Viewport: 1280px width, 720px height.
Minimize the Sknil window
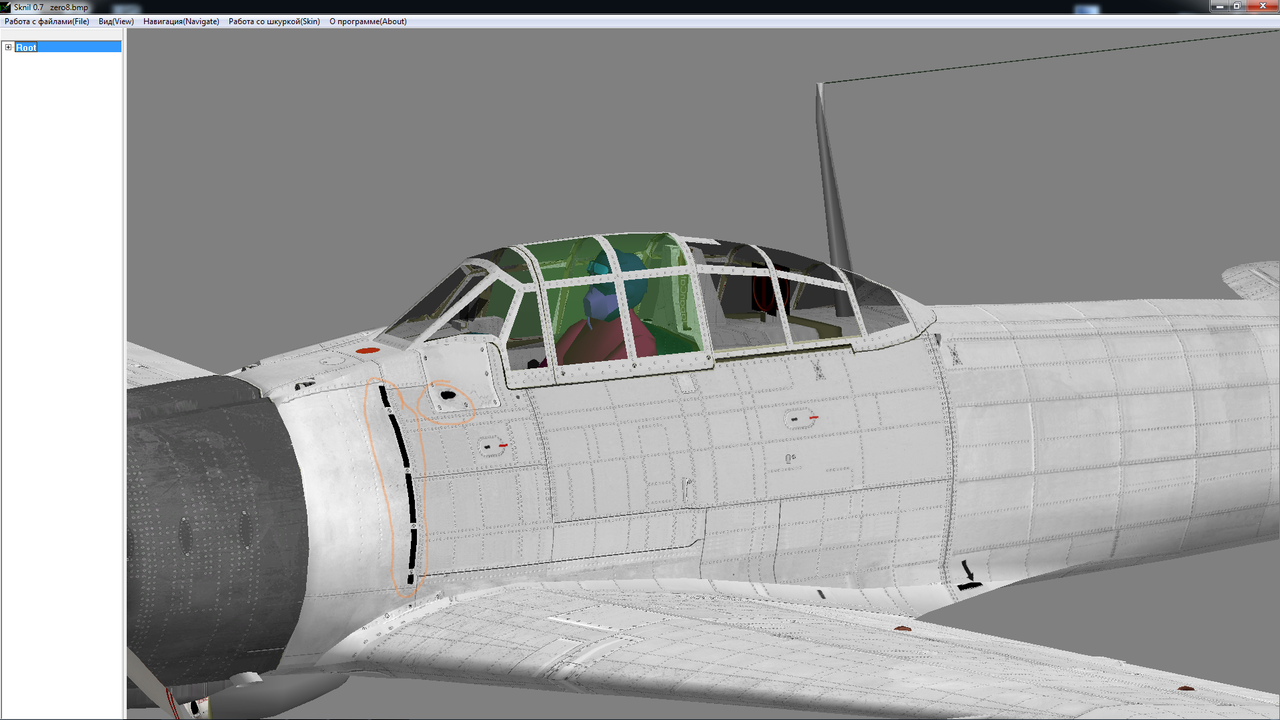[1220, 6]
